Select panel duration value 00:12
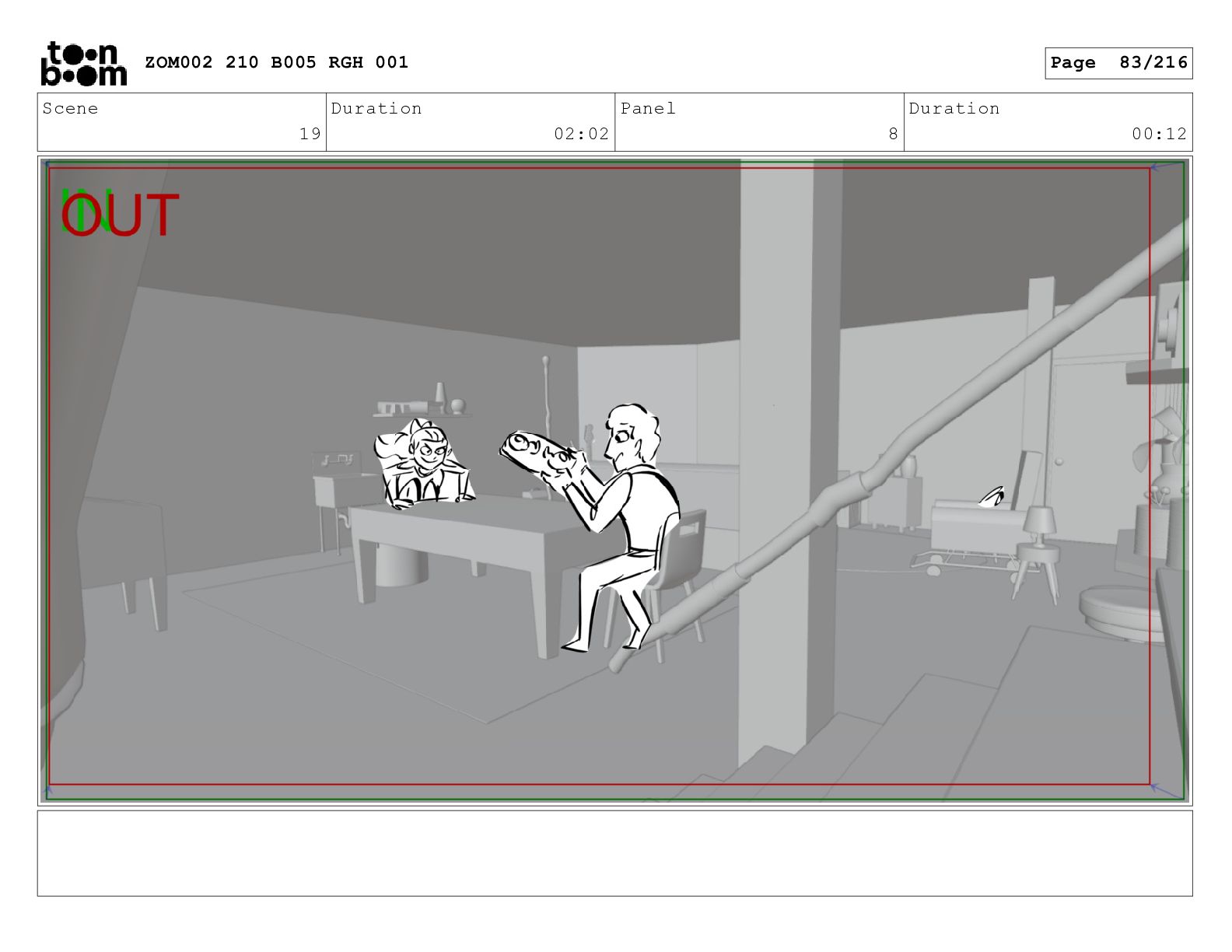 point(1159,134)
